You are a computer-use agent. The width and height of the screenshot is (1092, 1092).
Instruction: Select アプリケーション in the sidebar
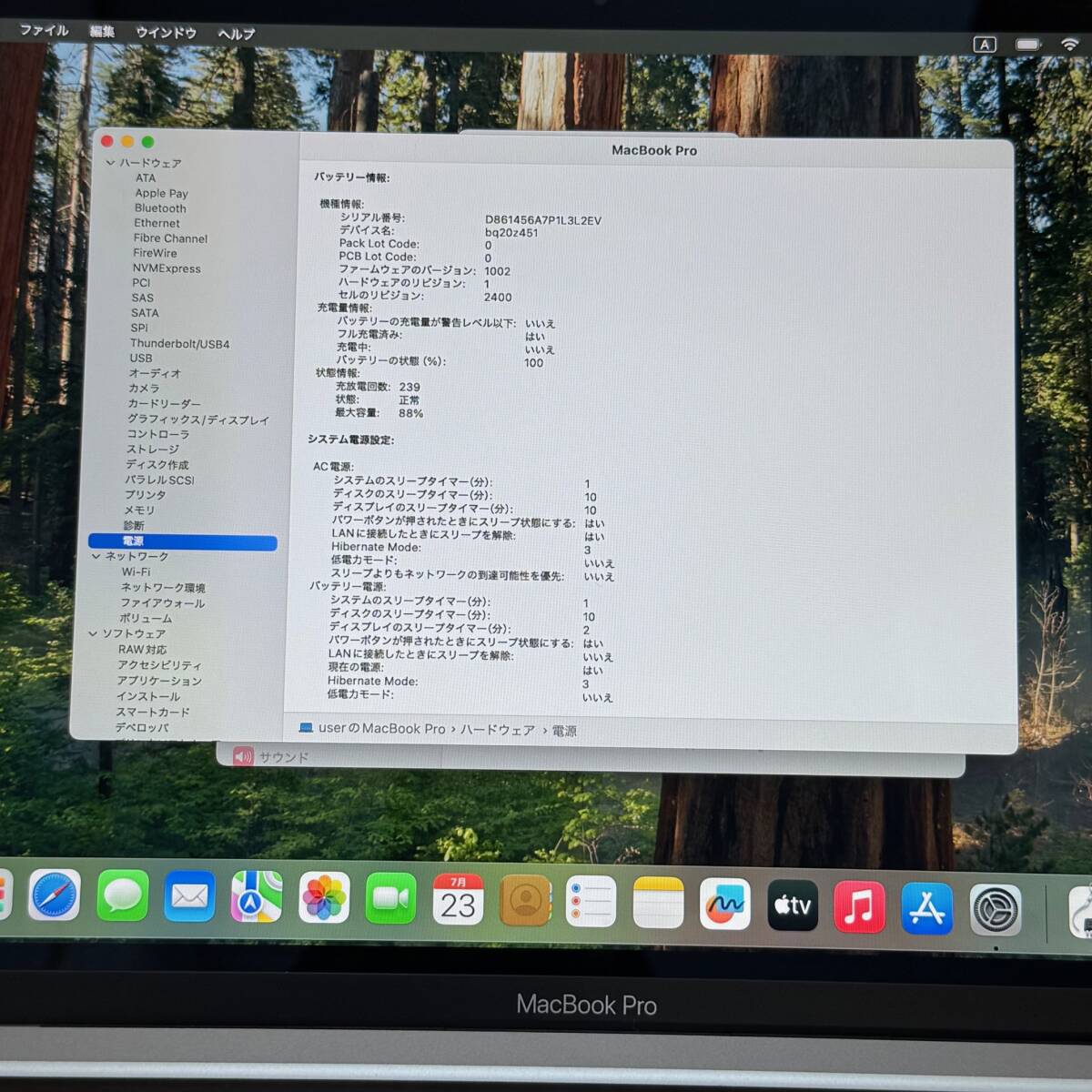159,681
